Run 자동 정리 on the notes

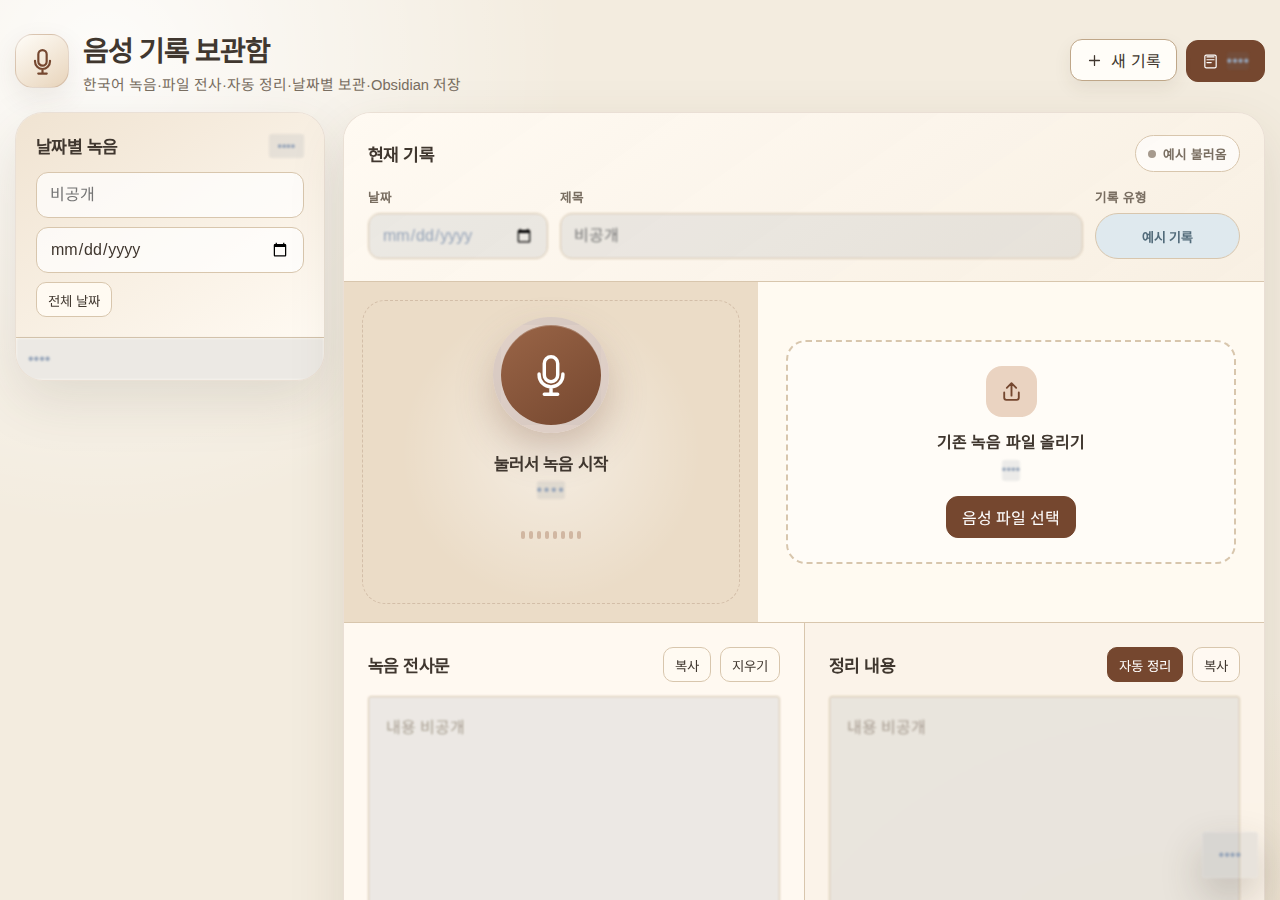1145,665
